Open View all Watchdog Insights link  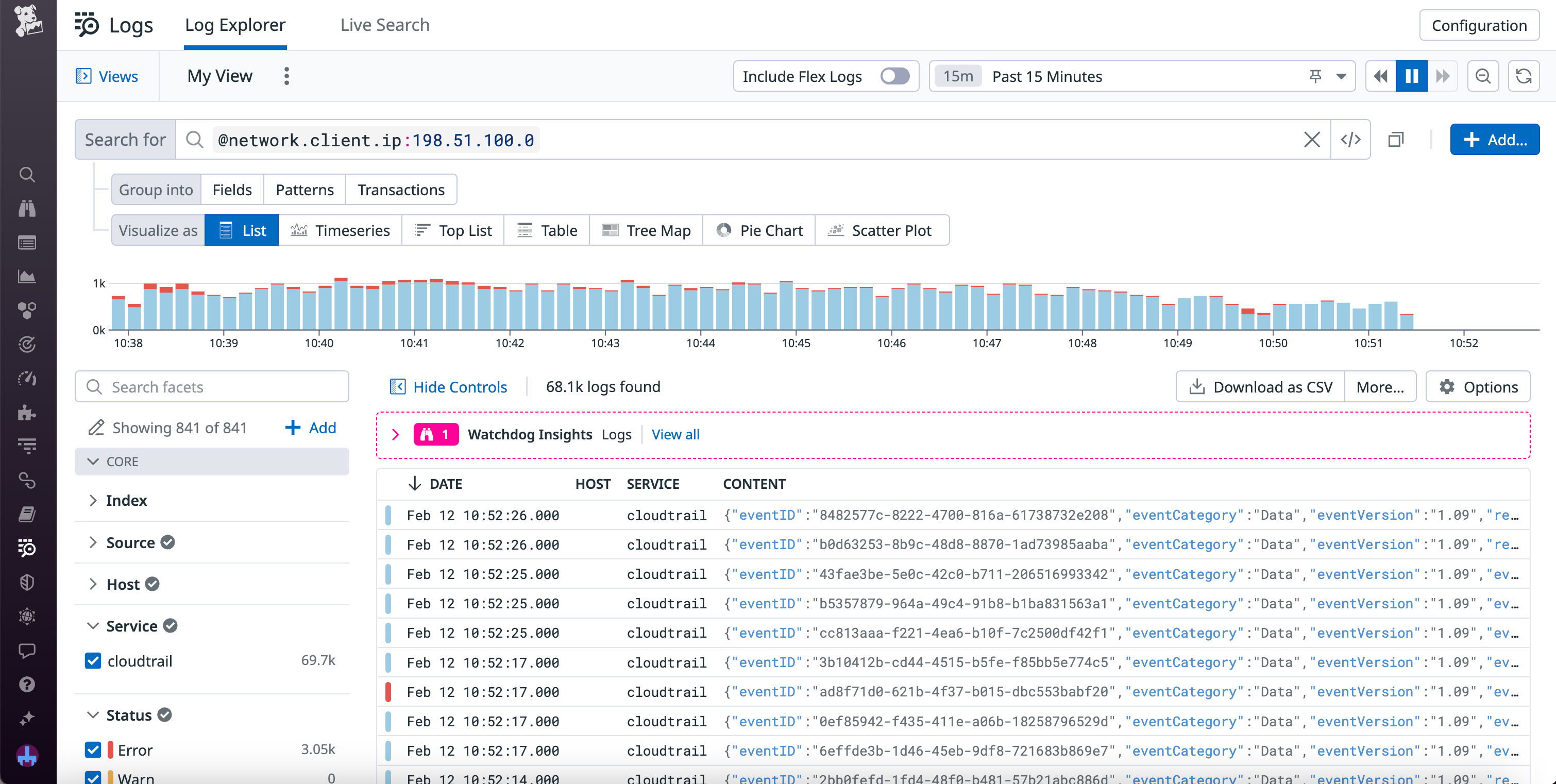(x=675, y=434)
